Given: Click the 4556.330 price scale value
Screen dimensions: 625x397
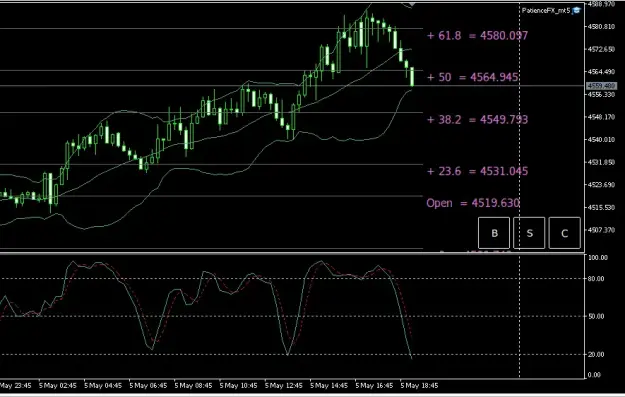Looking at the screenshot, I should click(601, 94).
